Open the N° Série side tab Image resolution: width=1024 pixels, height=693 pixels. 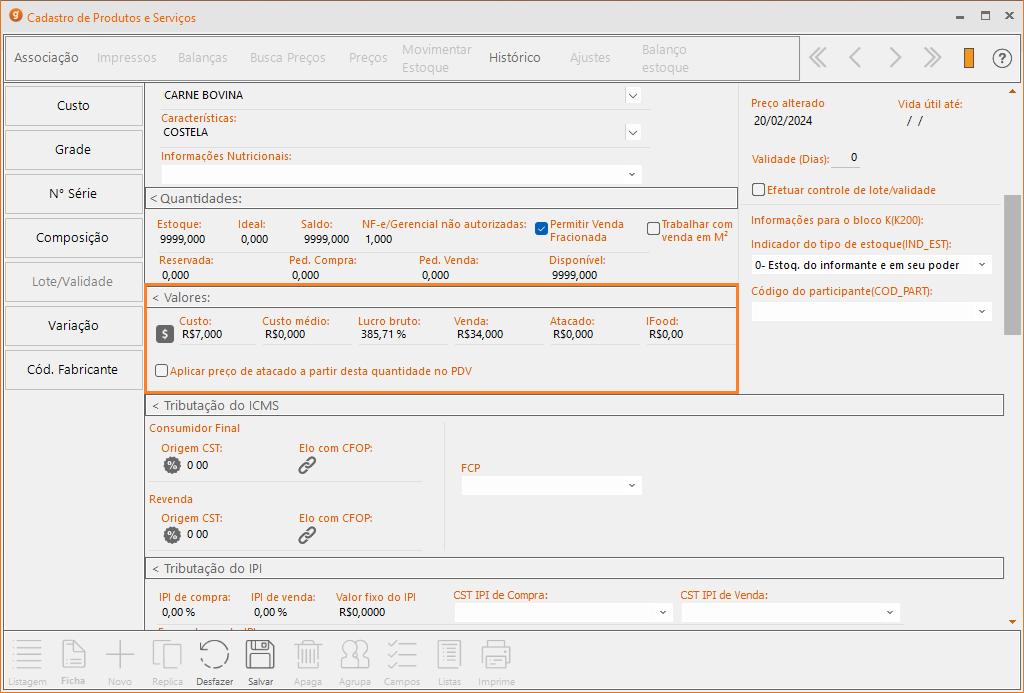point(74,194)
